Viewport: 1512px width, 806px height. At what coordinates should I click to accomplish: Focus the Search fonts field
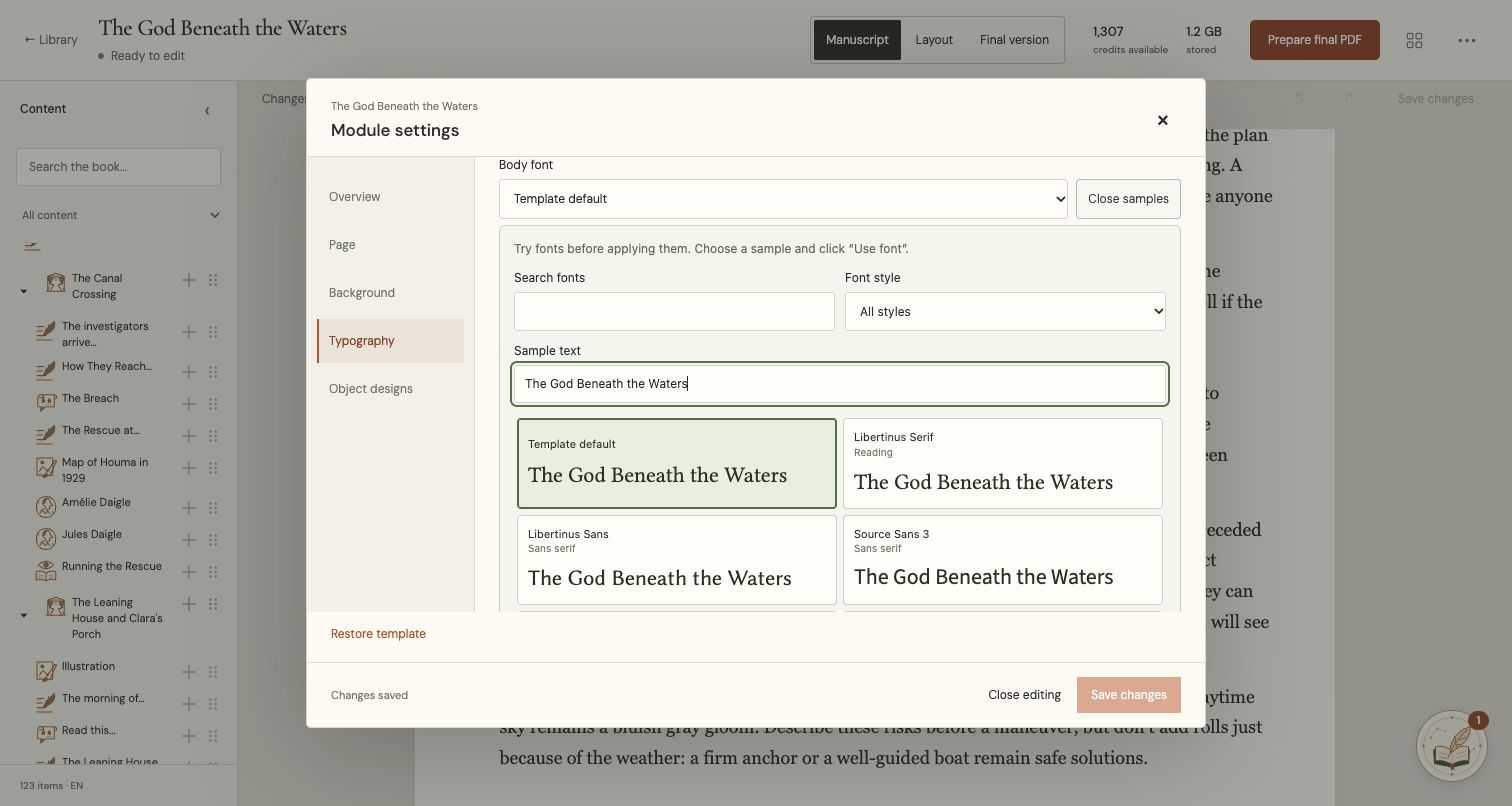tap(674, 312)
